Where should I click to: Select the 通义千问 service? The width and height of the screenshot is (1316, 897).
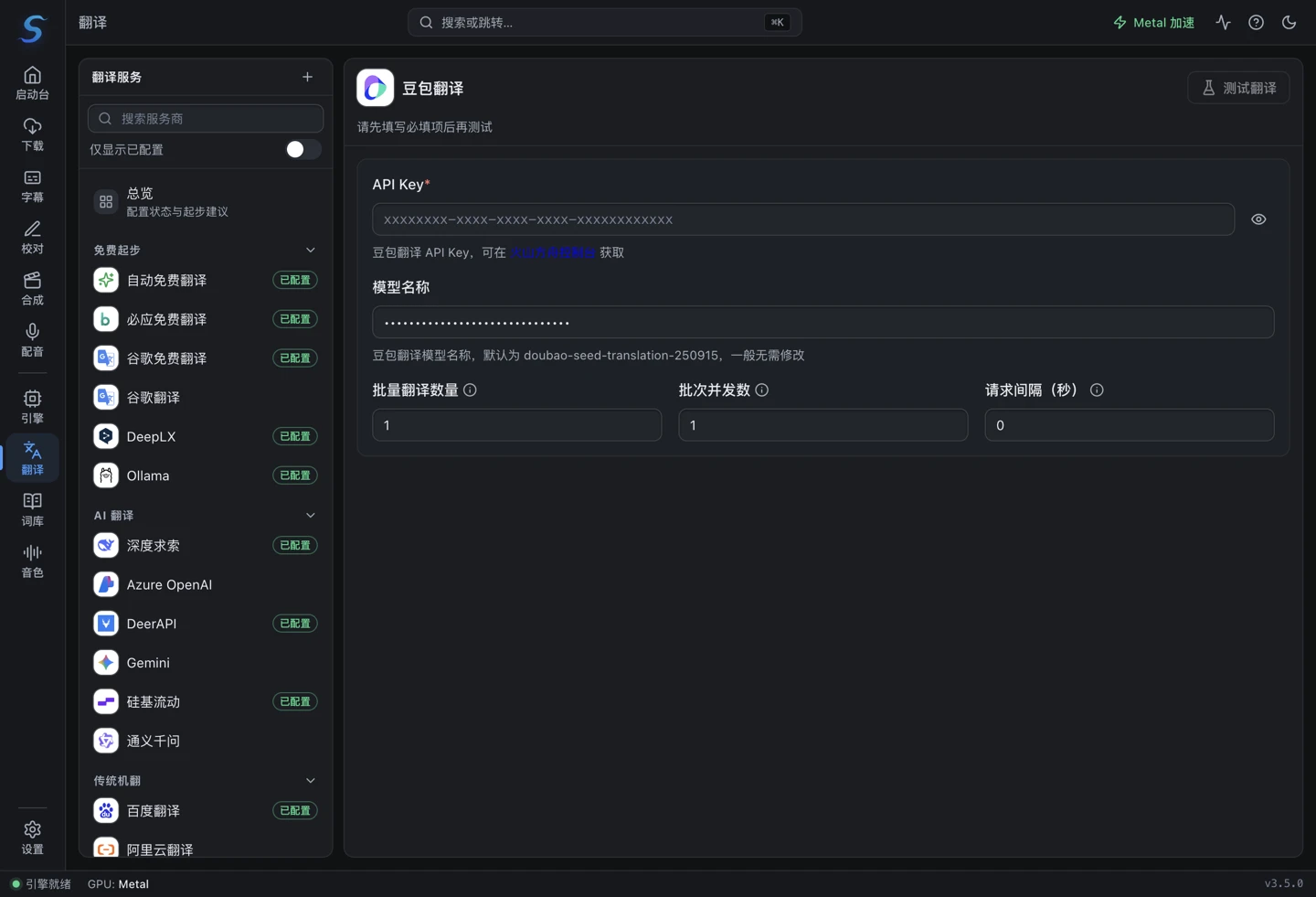click(206, 741)
